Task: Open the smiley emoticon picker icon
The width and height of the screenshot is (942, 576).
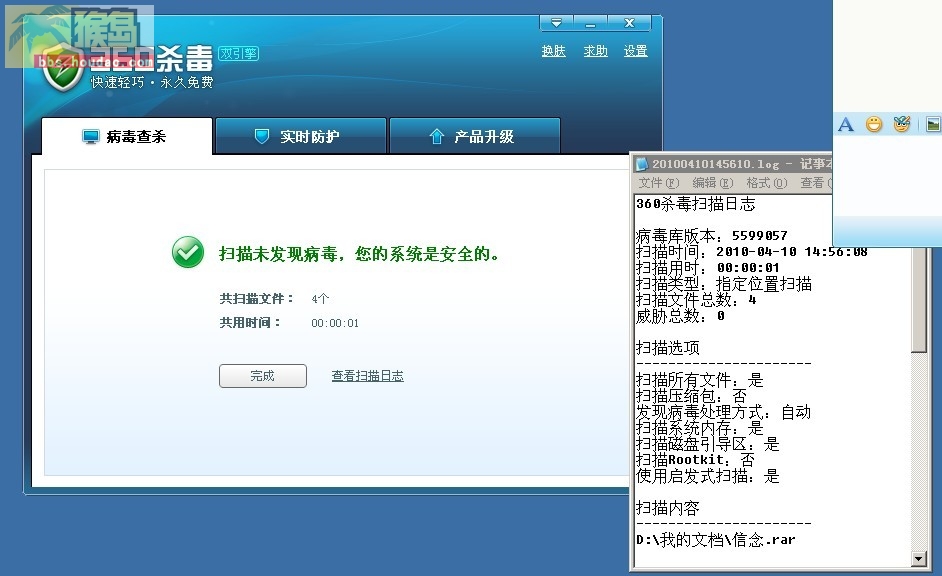Action: pos(874,124)
